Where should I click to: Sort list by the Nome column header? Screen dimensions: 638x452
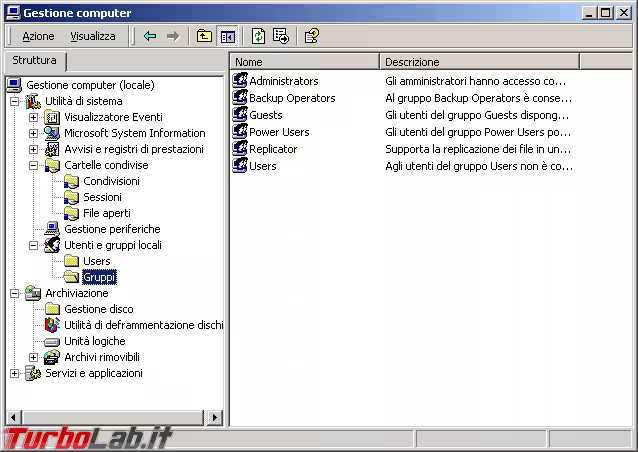(304, 62)
